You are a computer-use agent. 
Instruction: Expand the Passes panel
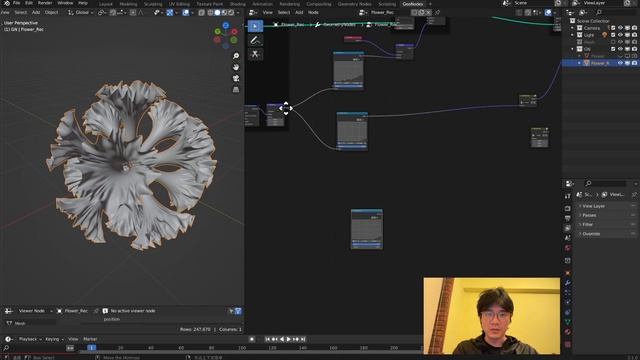click(x=606, y=215)
